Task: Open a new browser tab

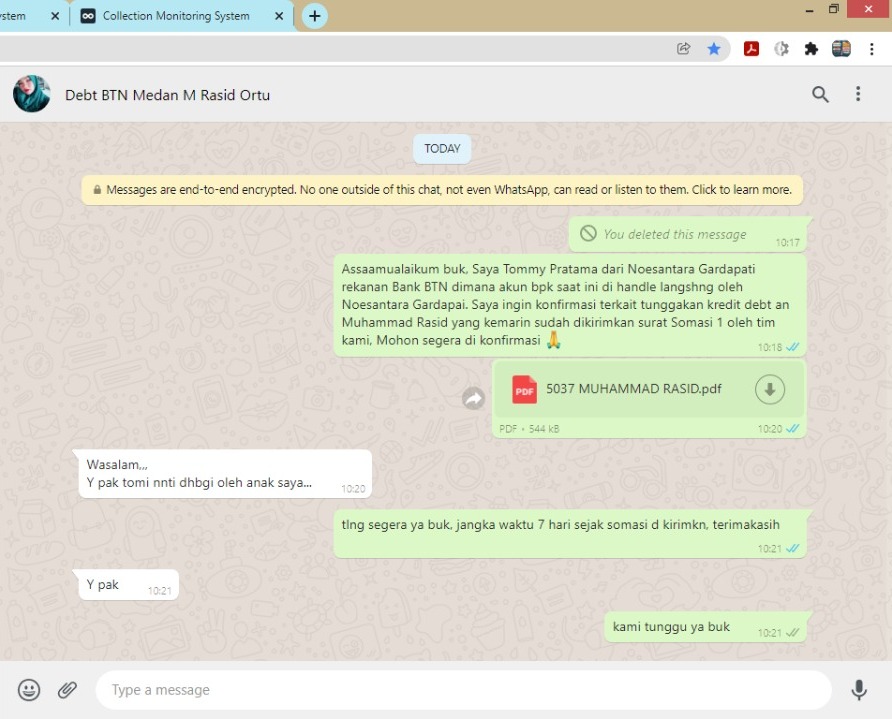Action: [x=315, y=16]
